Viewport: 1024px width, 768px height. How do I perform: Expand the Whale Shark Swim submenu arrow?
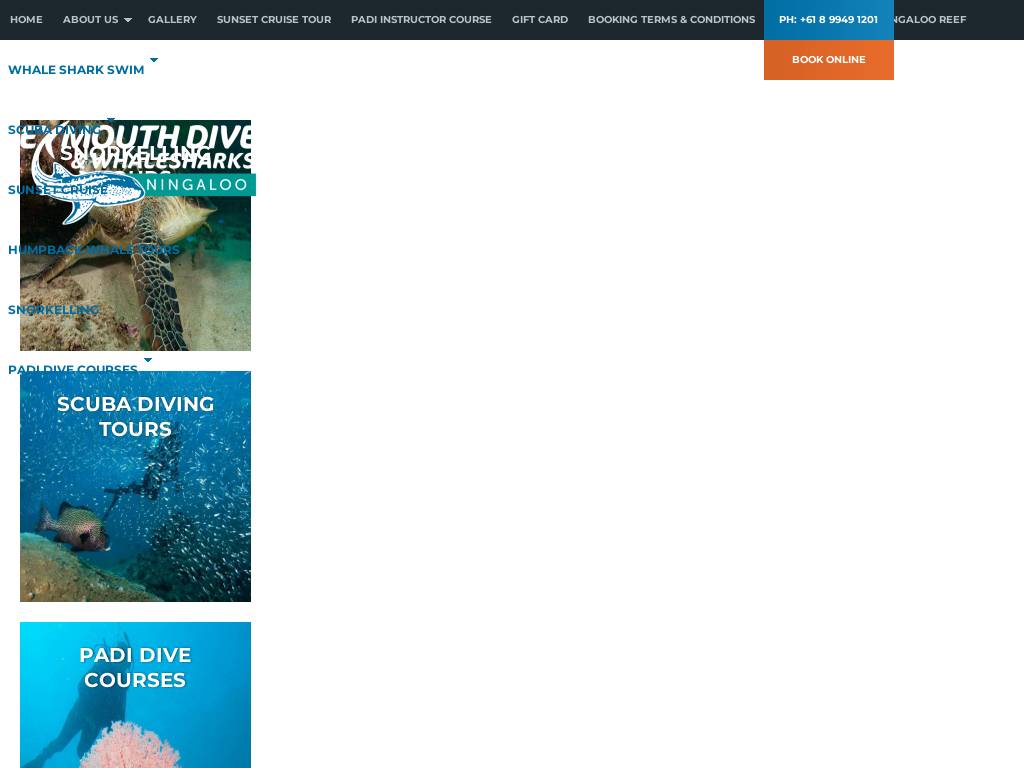154,61
